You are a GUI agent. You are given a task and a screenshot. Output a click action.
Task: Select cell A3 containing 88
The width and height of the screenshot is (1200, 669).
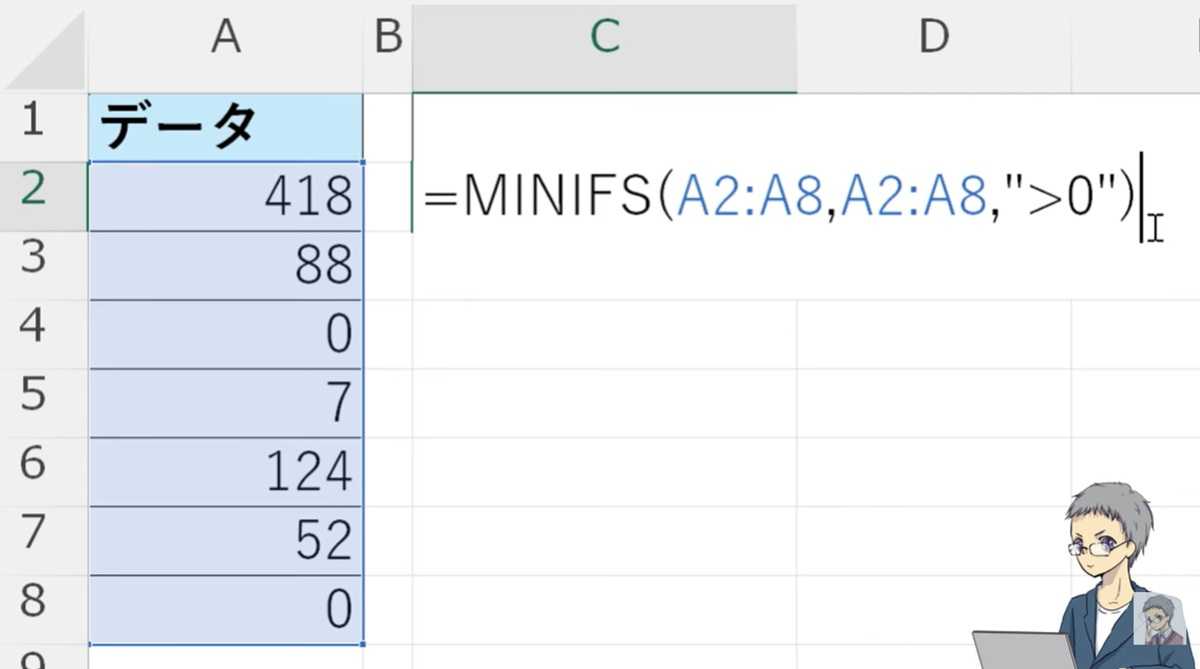pyautogui.click(x=225, y=264)
